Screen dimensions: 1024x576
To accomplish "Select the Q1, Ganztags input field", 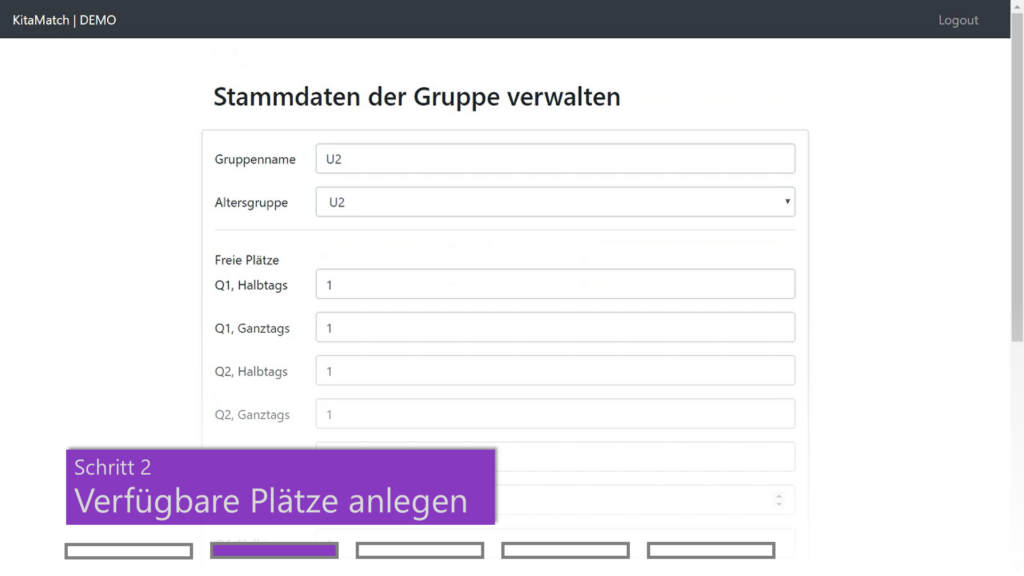I will click(555, 328).
